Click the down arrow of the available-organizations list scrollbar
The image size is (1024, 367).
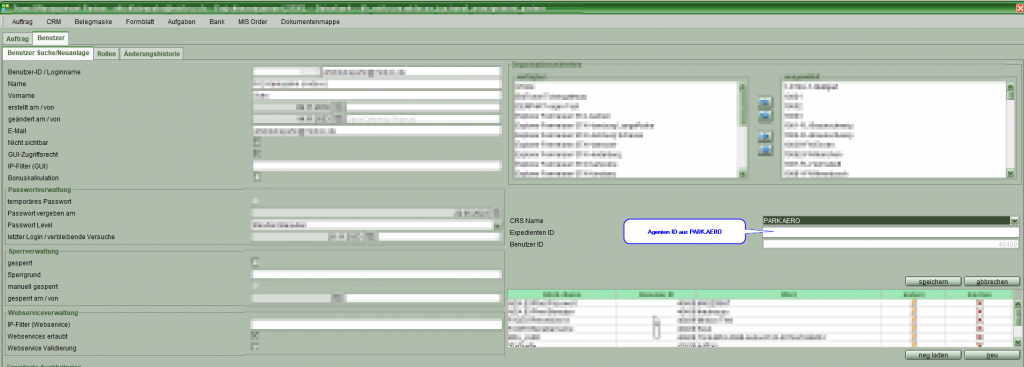pos(742,174)
